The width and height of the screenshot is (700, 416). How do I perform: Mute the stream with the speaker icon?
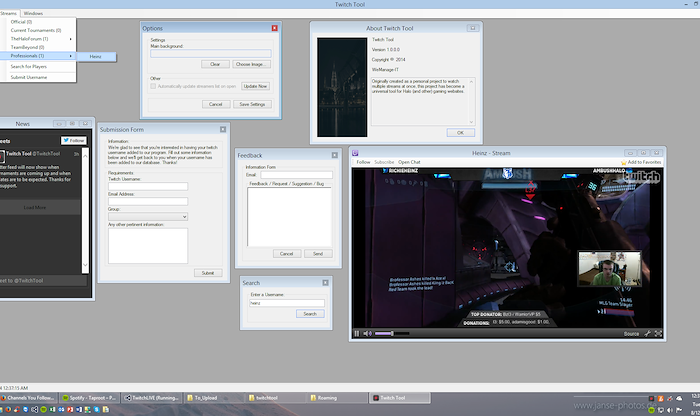coord(367,333)
